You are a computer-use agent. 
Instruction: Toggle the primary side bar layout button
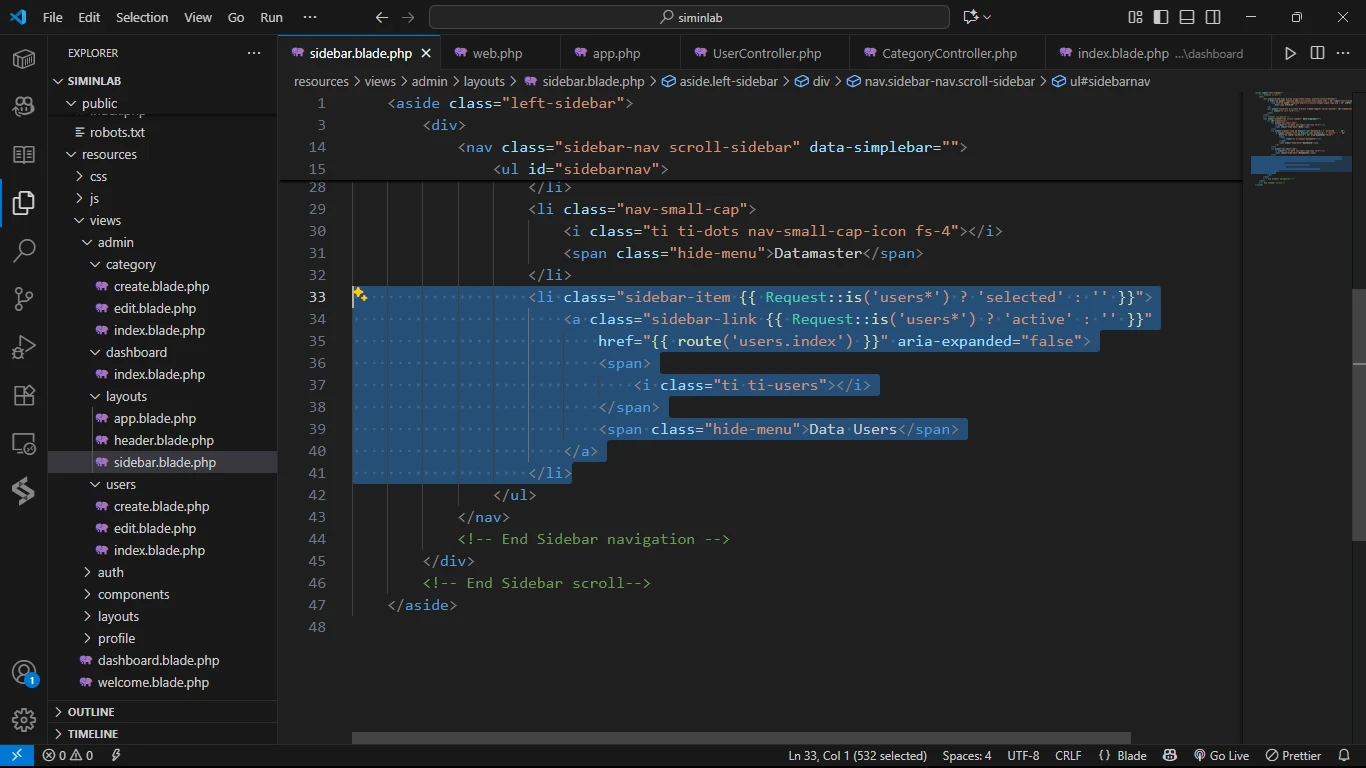[1161, 17]
